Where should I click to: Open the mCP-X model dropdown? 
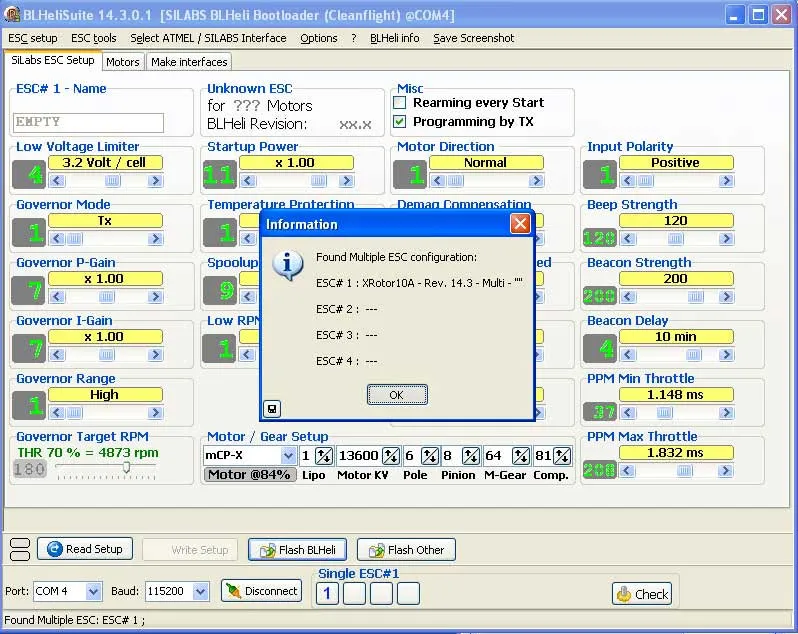(x=288, y=456)
